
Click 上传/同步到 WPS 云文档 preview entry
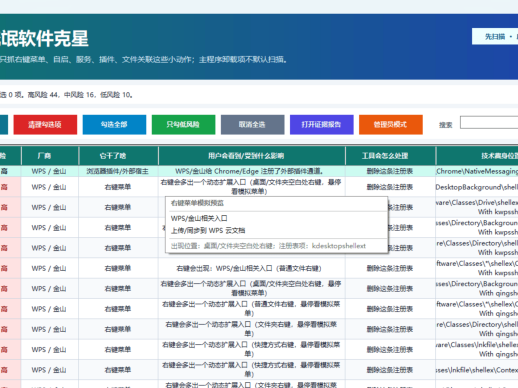pyautogui.click(x=208, y=231)
